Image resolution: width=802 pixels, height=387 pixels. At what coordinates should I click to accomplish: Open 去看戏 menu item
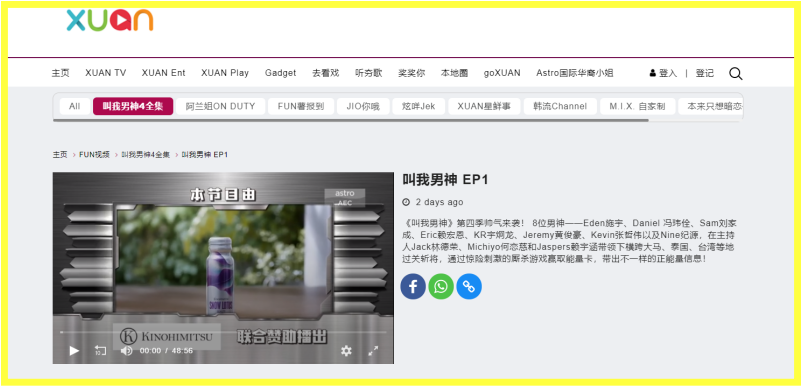pos(326,73)
